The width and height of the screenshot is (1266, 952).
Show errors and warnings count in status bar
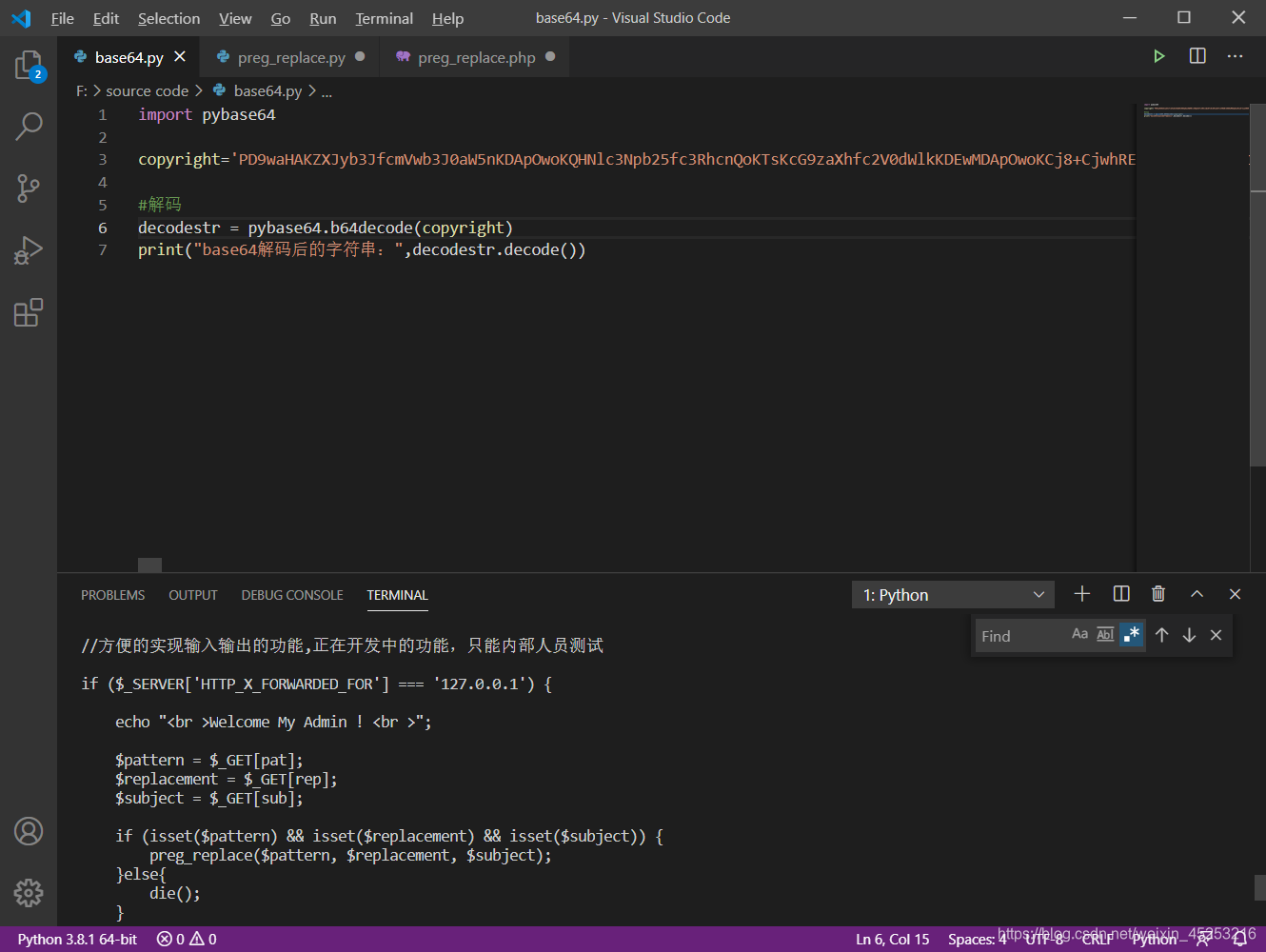[x=187, y=939]
